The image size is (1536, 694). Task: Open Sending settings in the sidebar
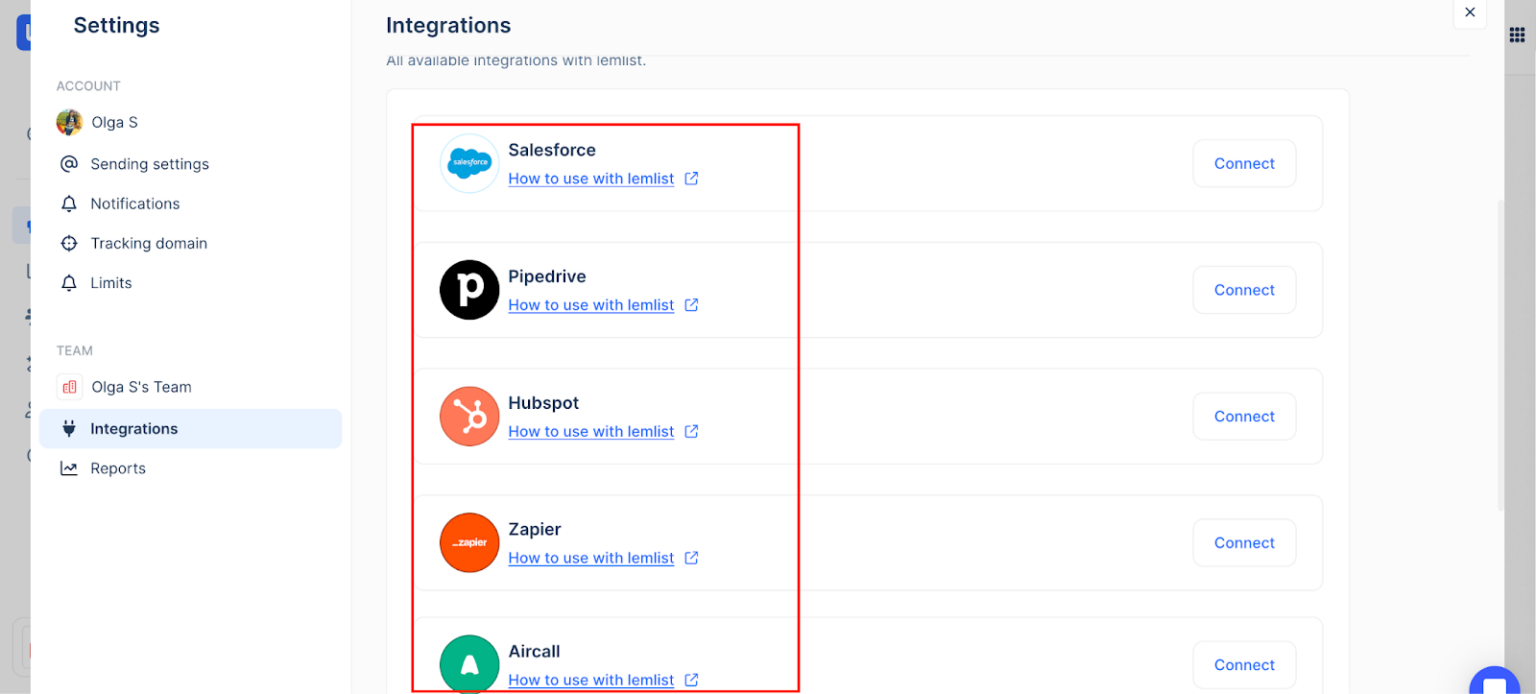click(149, 164)
